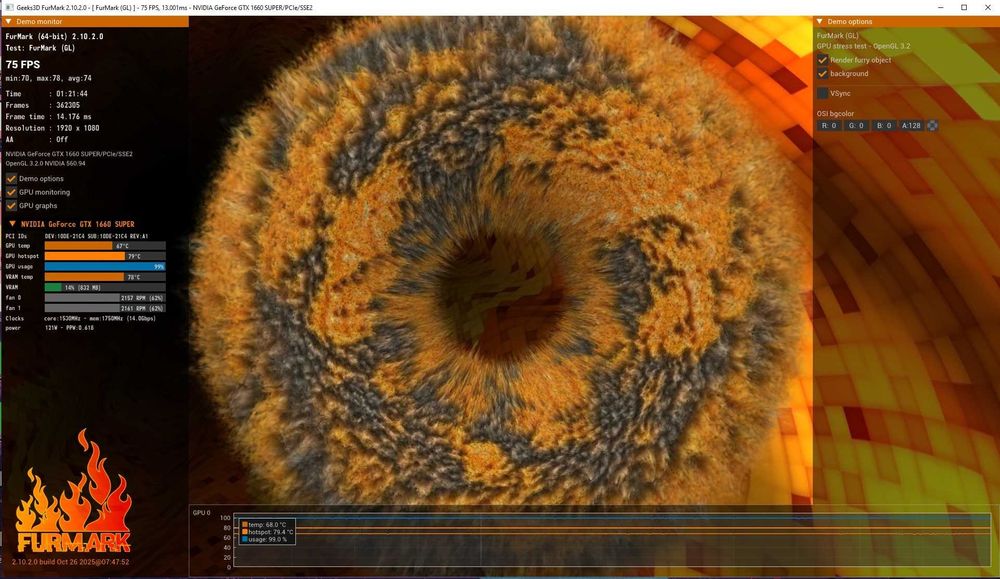Click the PCI IDs DEV:10DE-21C4 line
The image size is (1000, 579).
tap(77, 236)
